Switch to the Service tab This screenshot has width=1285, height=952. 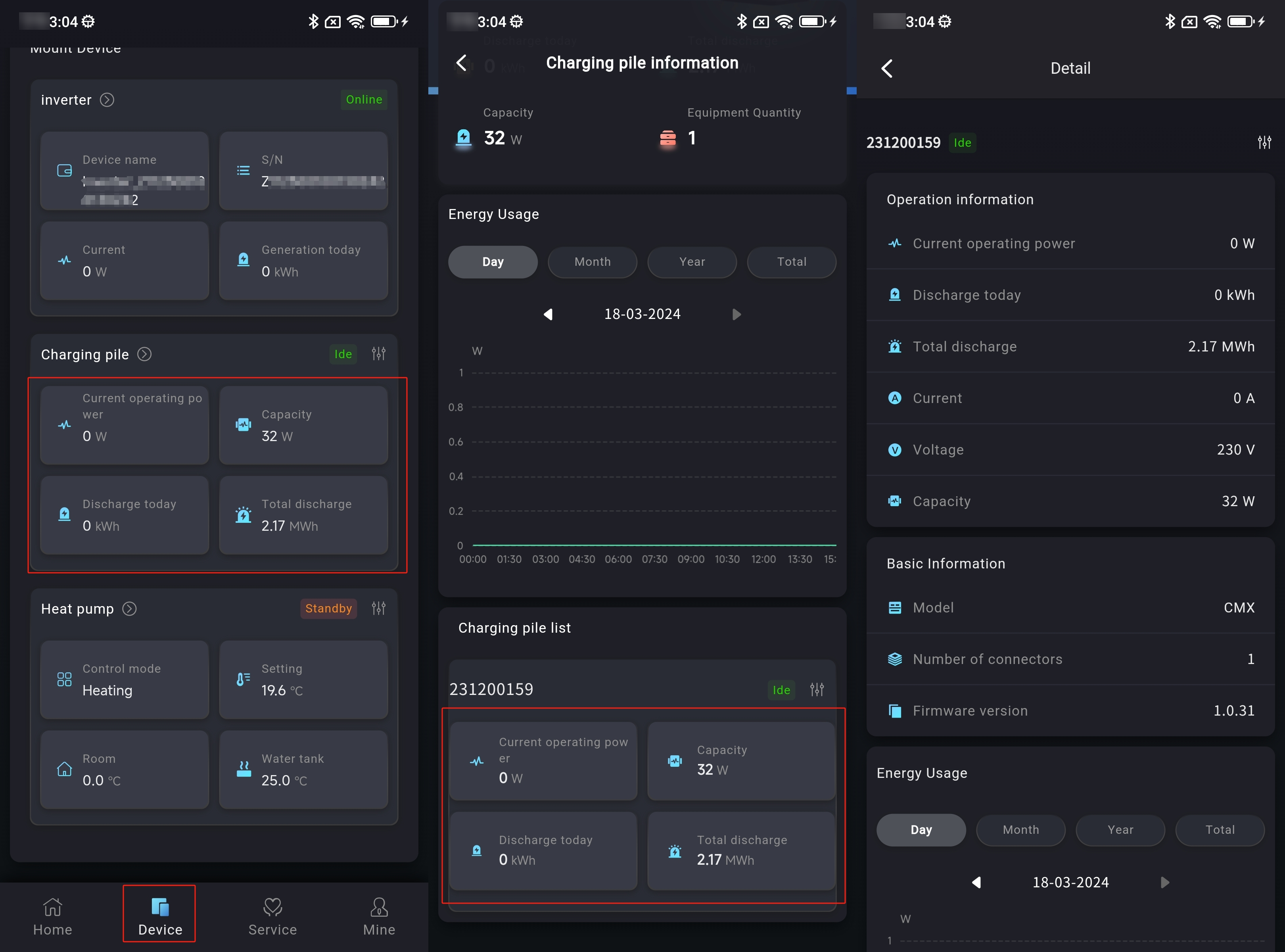pos(272,916)
